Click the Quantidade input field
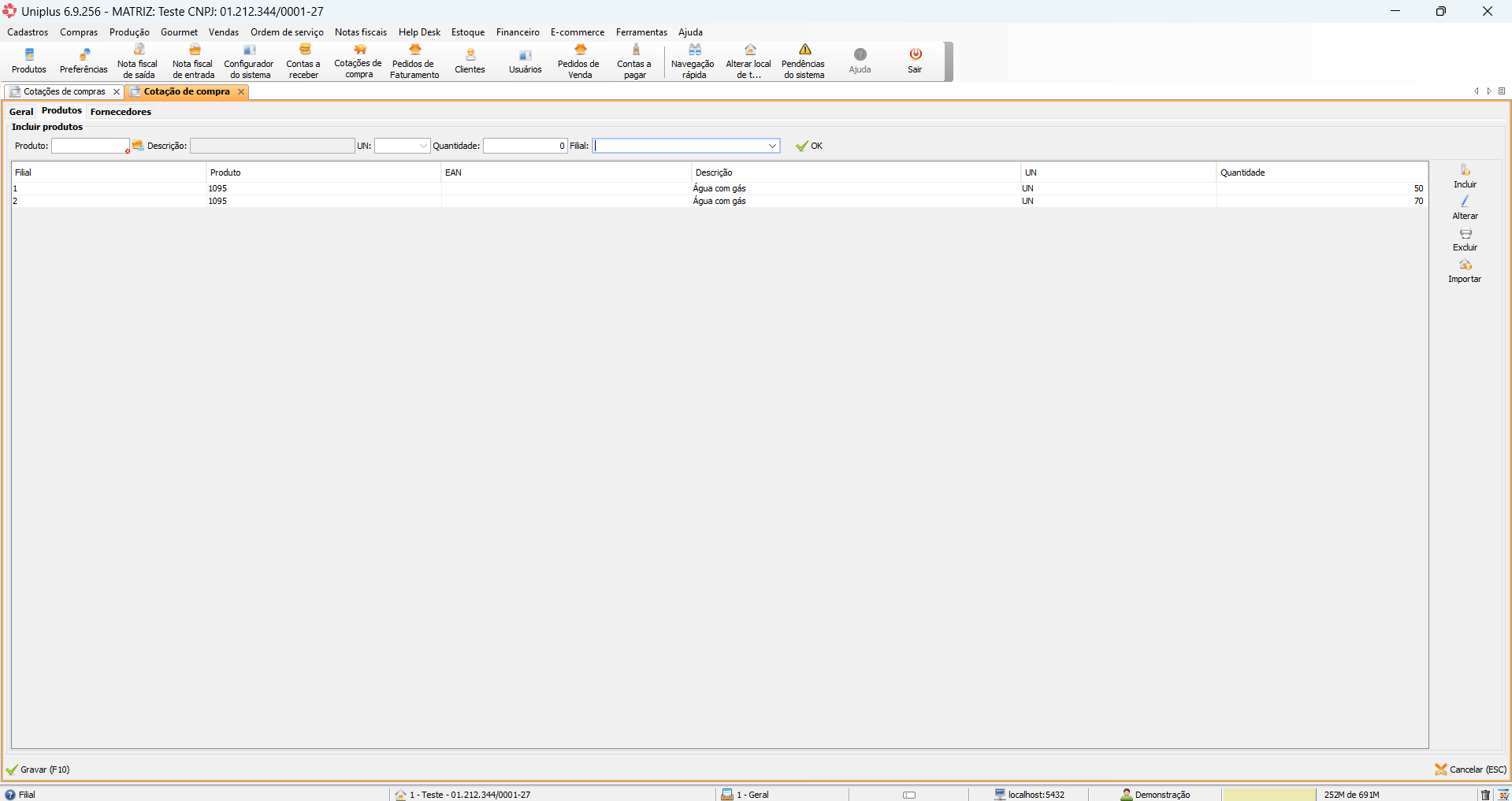The image size is (1512, 801). (x=524, y=146)
